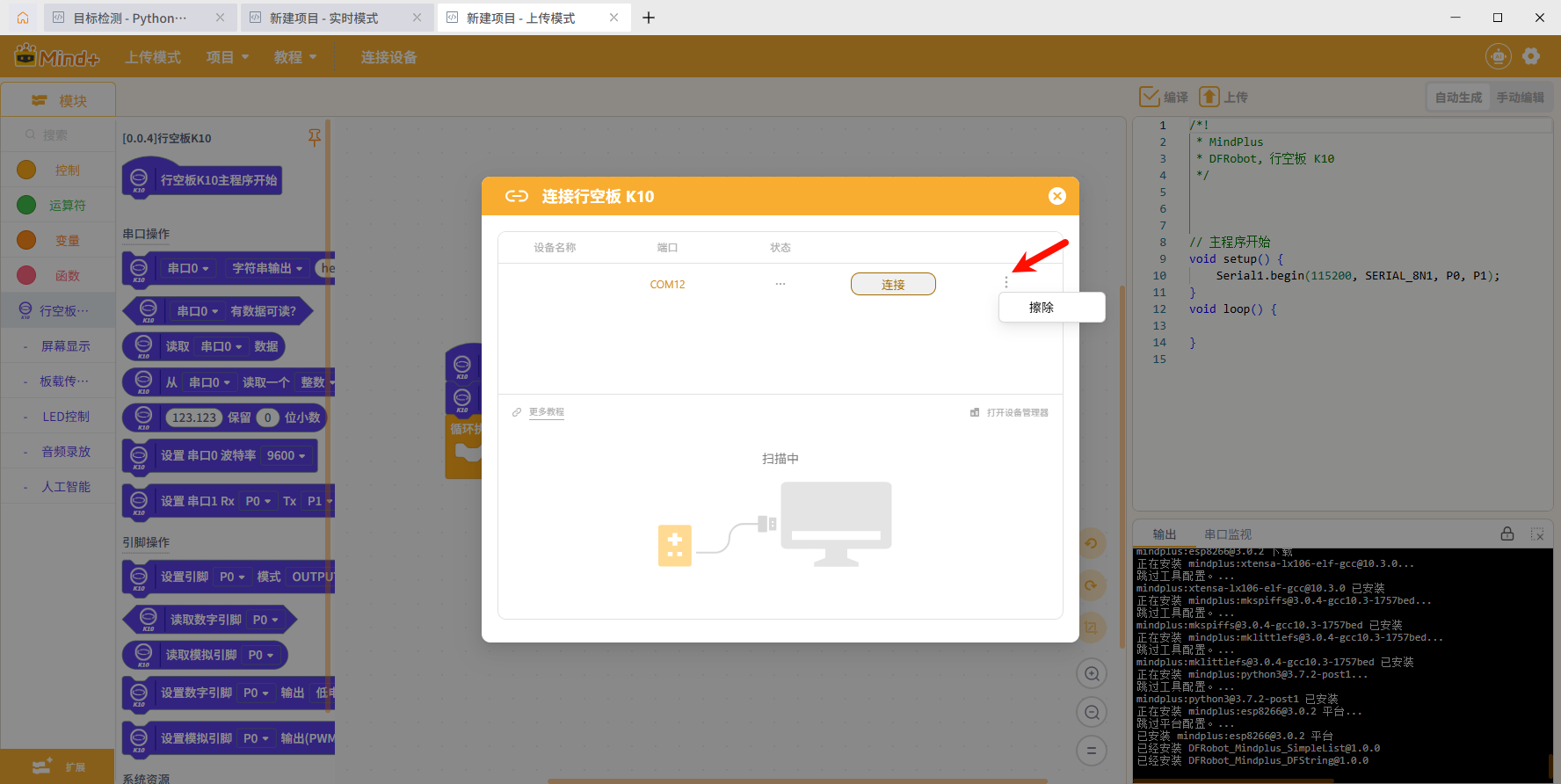The height and width of the screenshot is (784, 1561).
Task: Click the 上传 upload icon
Action: (x=1210, y=97)
